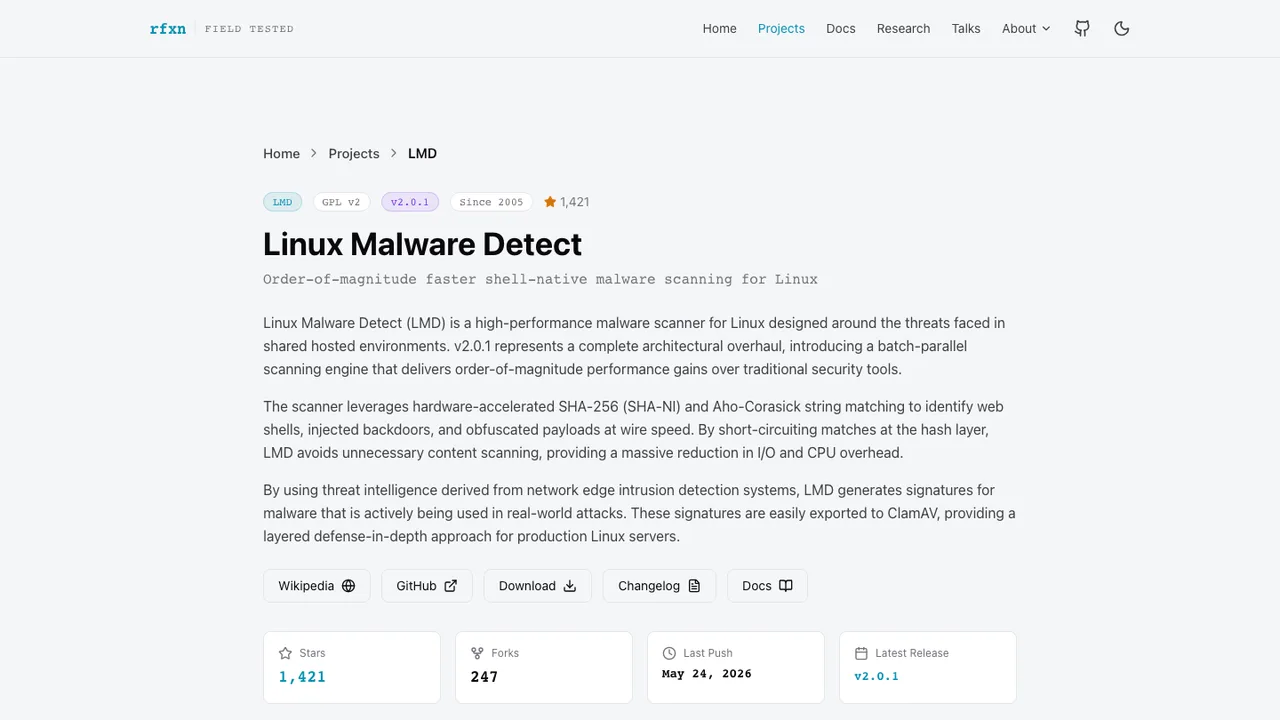Click the 1,421 stars count in Stars card
Screen dimensions: 1280x720
pos(302,677)
